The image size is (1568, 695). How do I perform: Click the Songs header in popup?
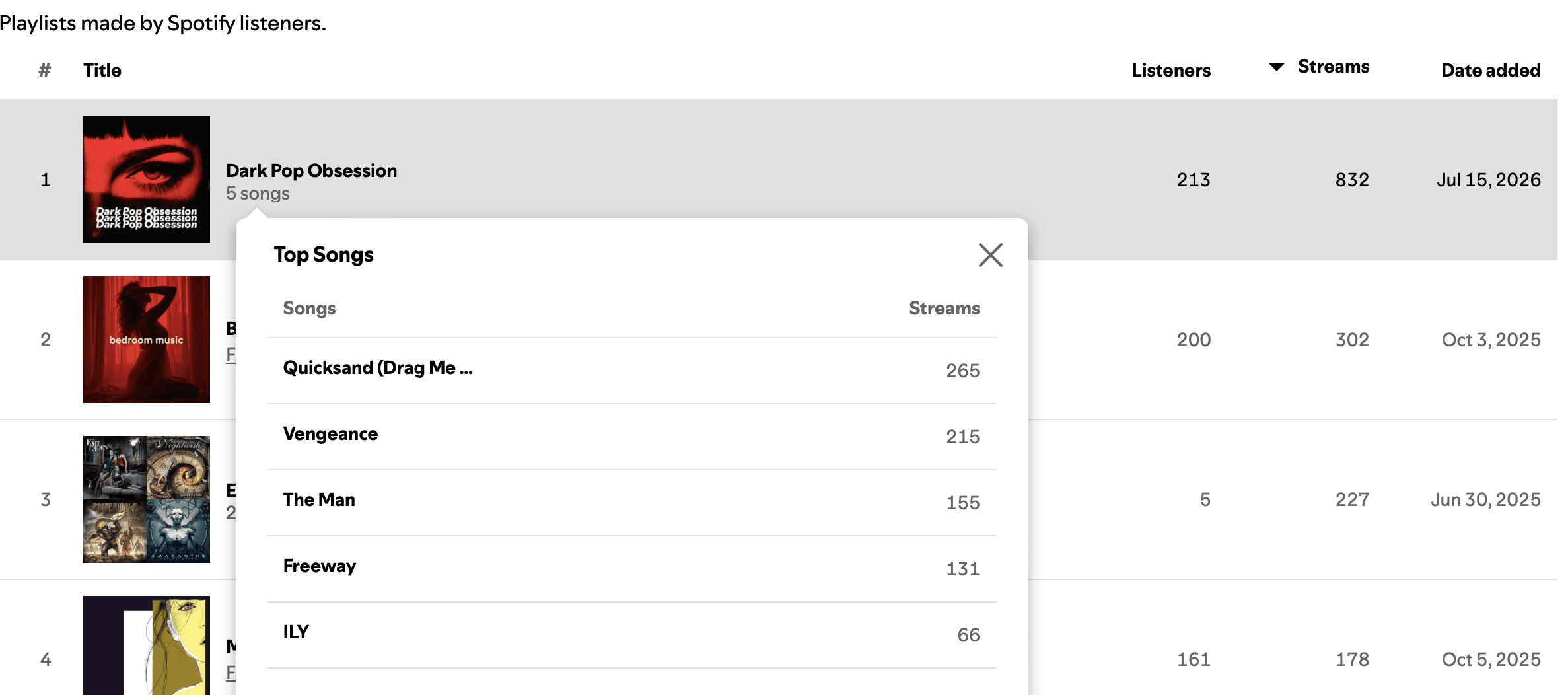[x=309, y=309]
